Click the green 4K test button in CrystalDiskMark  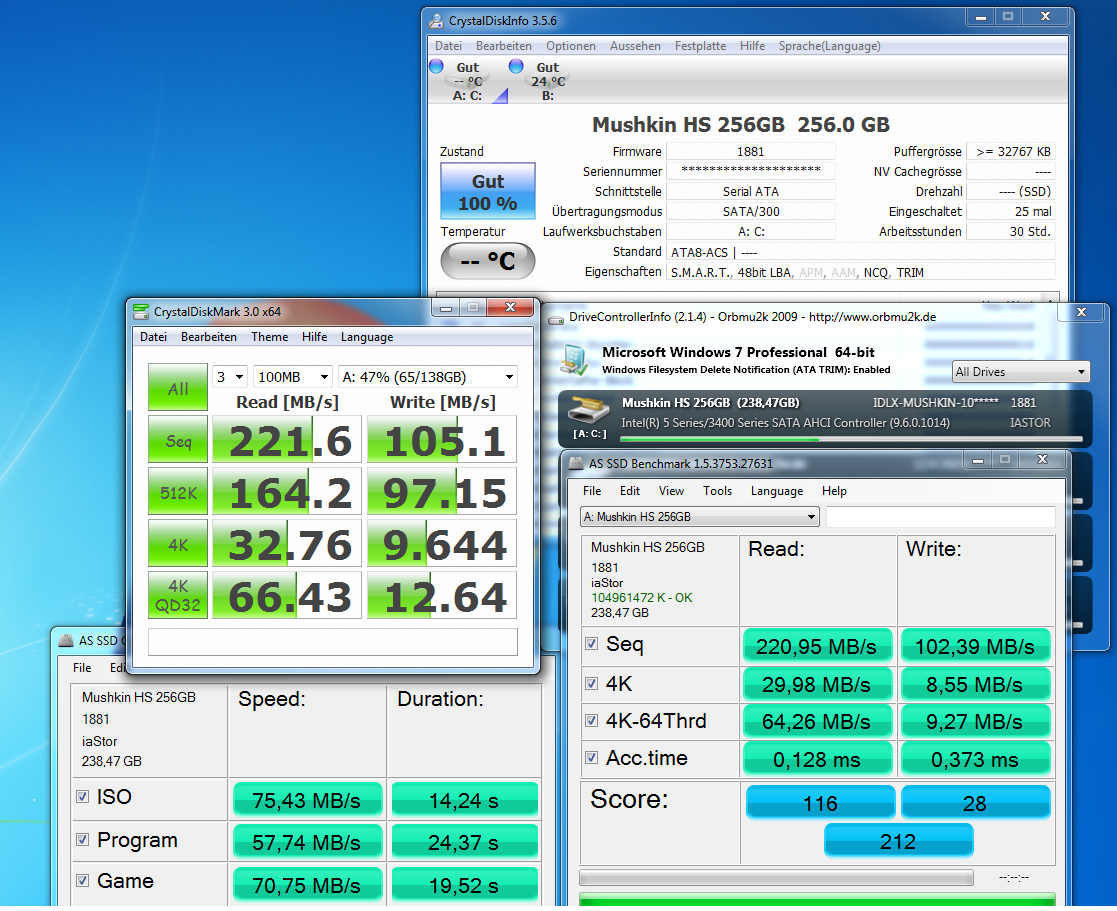178,543
